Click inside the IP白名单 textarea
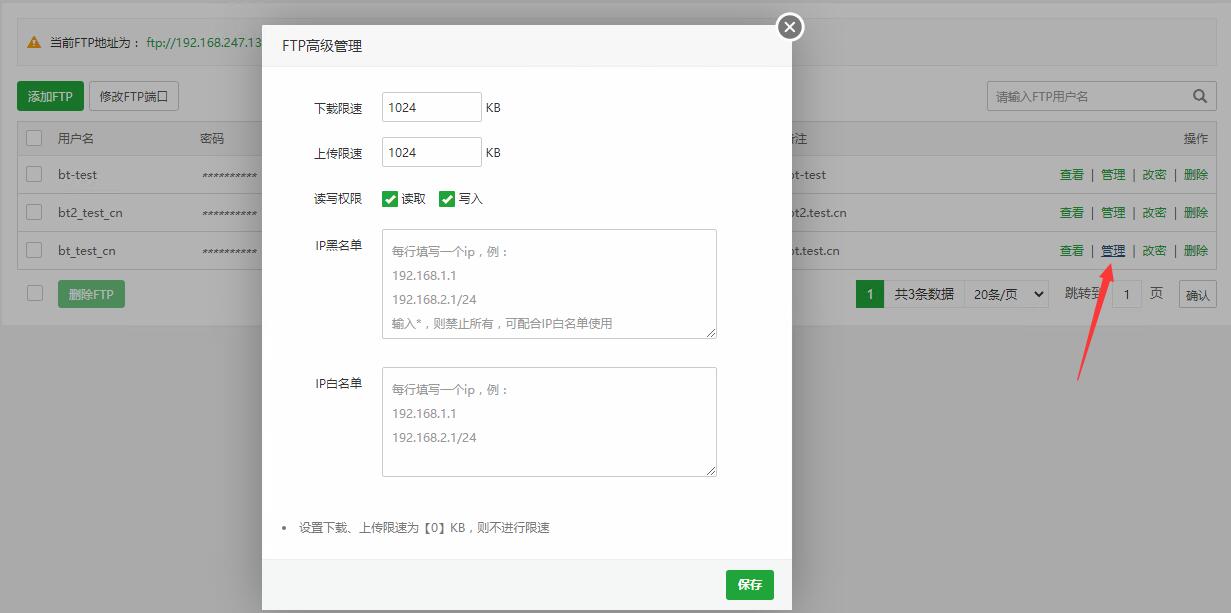 coord(549,422)
